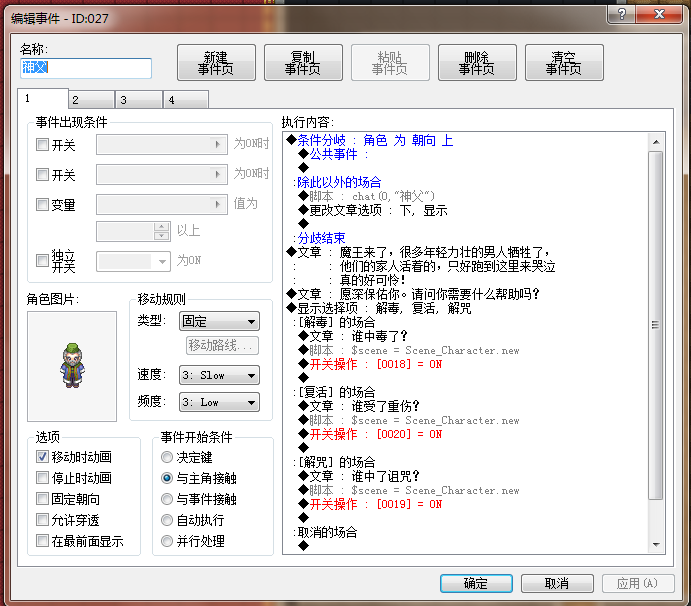691x606 pixels.
Task: Select the 文章 line 谁中了诅咒？
Action: click(359, 476)
